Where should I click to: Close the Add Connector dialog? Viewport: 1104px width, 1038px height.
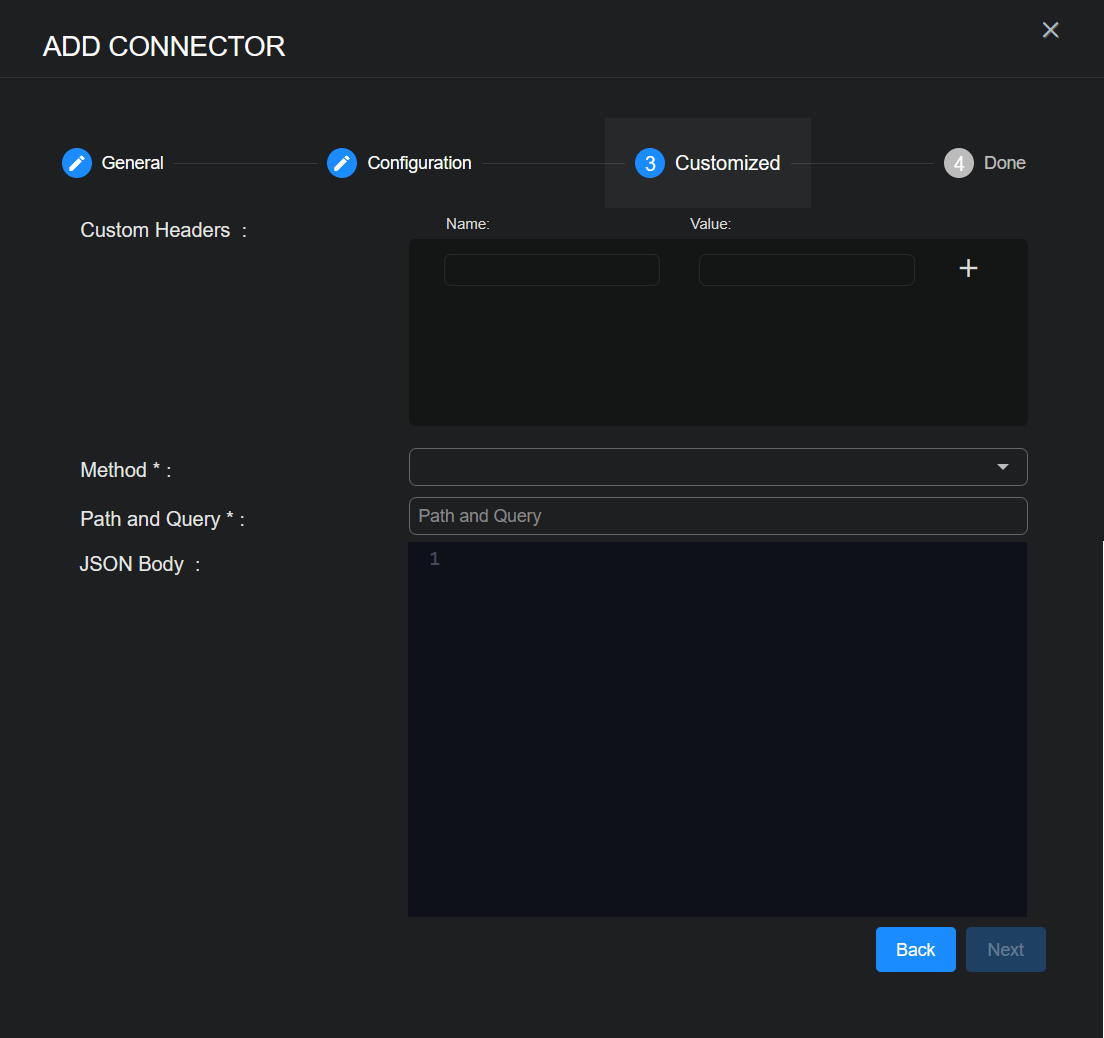point(1050,30)
